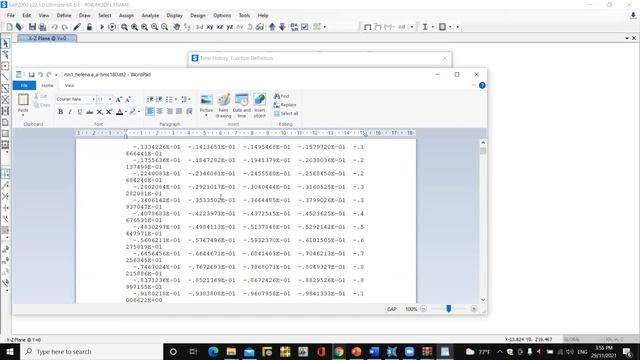The width and height of the screenshot is (640, 360).
Task: Click Insert object button
Action: [x=260, y=106]
